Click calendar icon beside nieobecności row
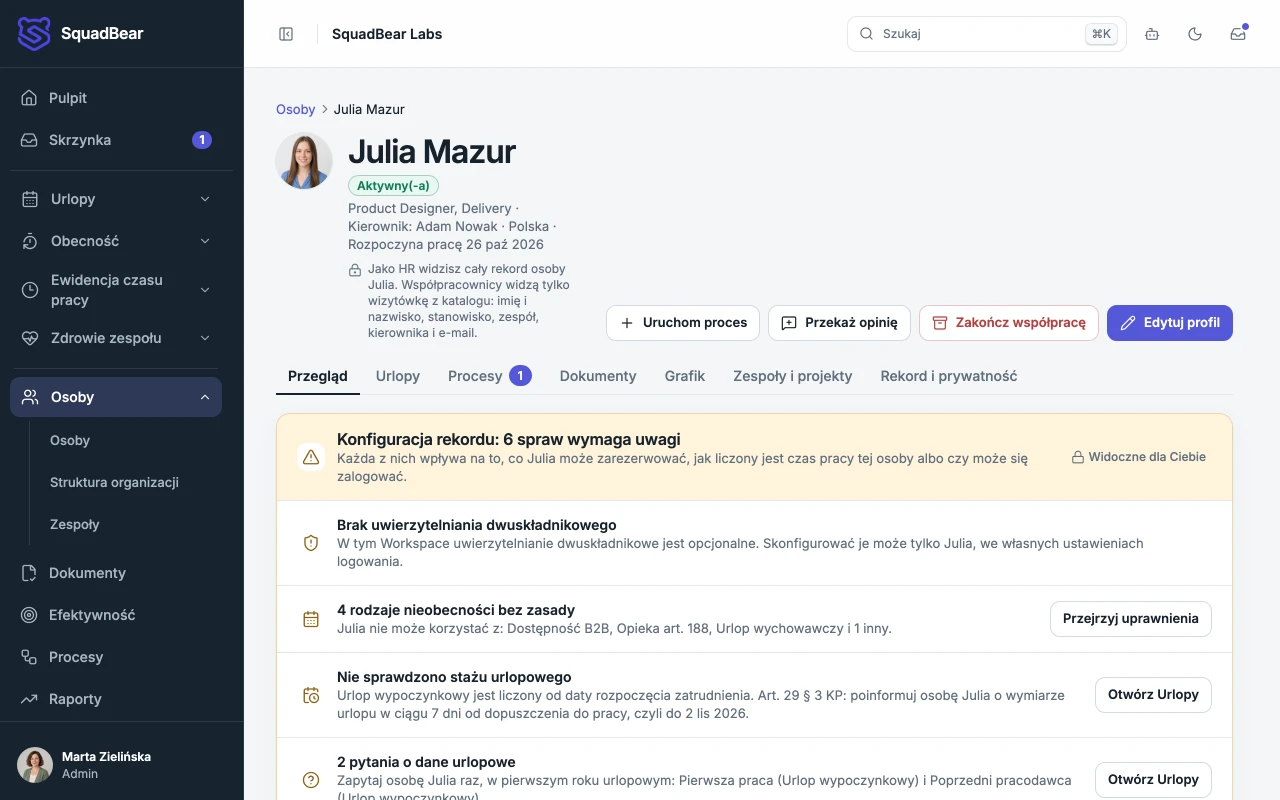This screenshot has width=1280, height=800. (311, 619)
